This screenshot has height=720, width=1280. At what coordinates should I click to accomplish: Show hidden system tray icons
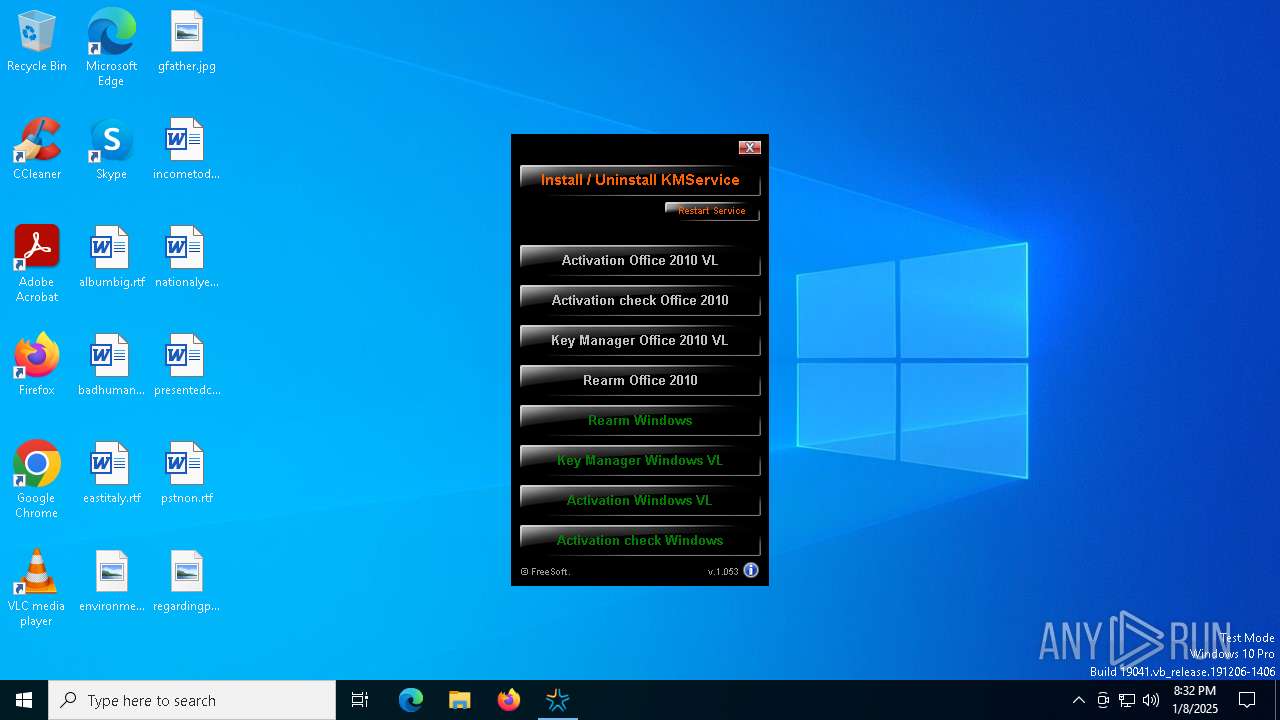click(1078, 700)
